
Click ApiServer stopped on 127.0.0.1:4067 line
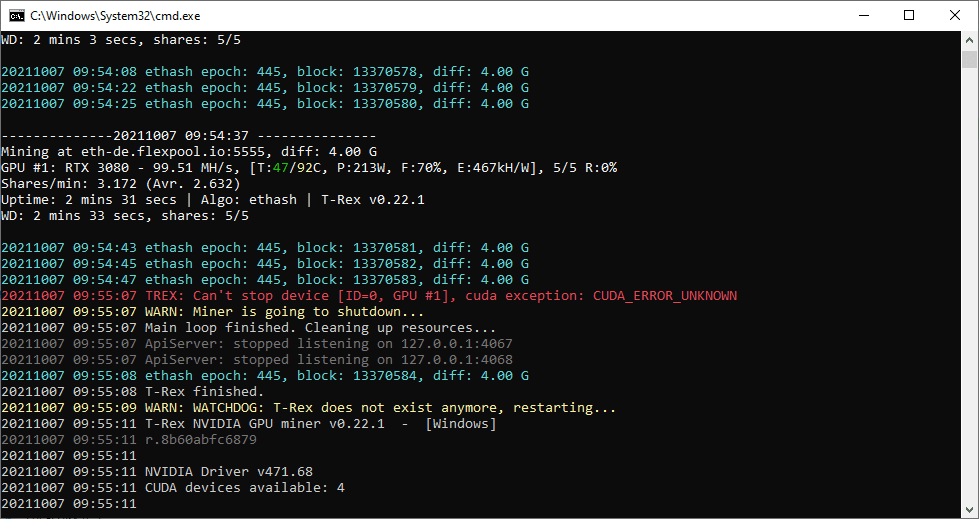point(257,344)
